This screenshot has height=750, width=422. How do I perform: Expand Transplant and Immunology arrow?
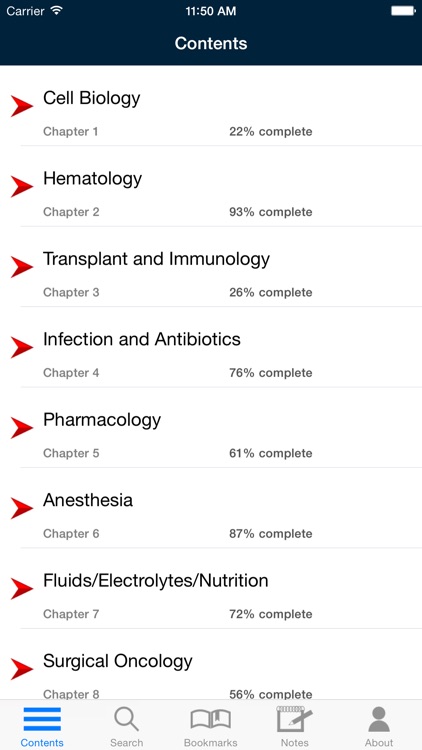[22, 266]
